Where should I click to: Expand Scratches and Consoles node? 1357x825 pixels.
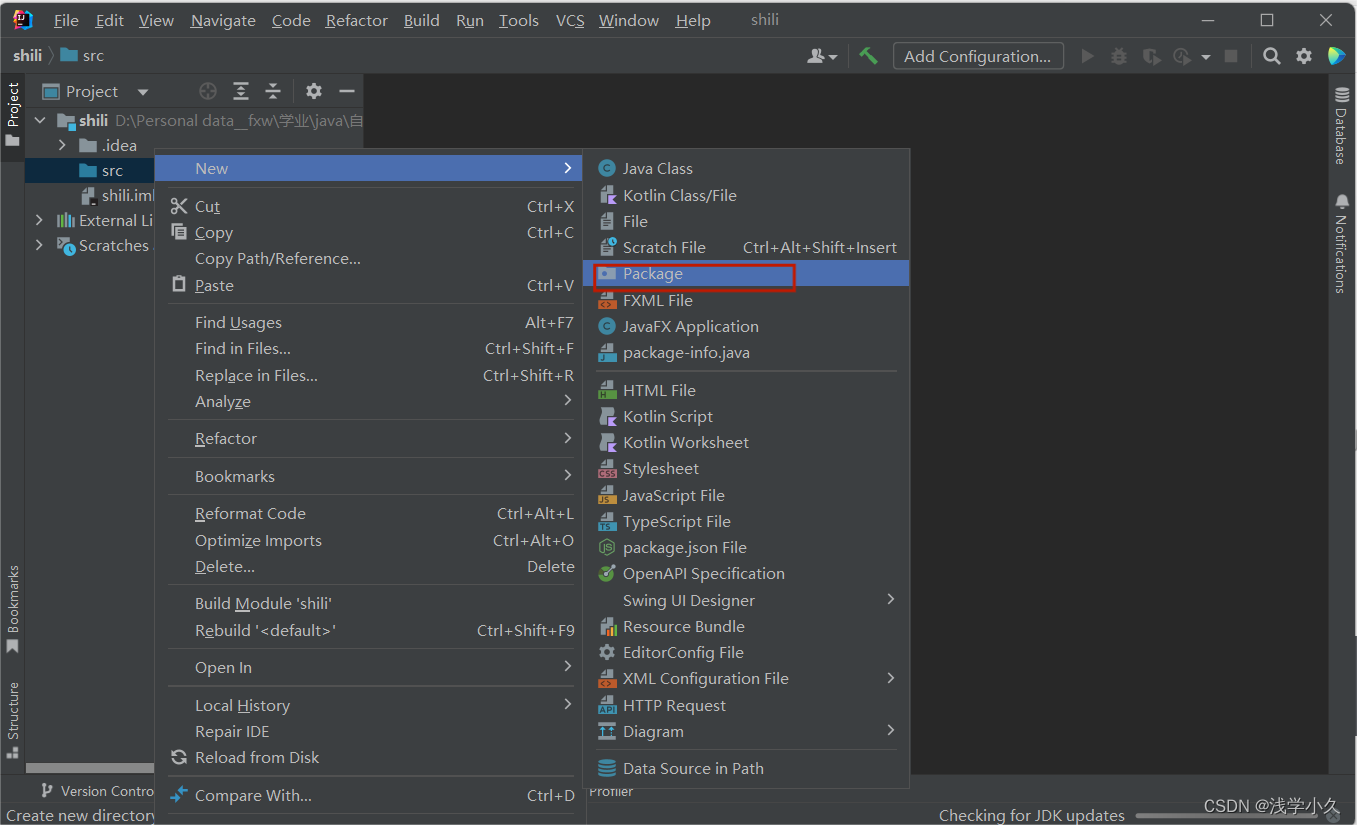[40, 245]
